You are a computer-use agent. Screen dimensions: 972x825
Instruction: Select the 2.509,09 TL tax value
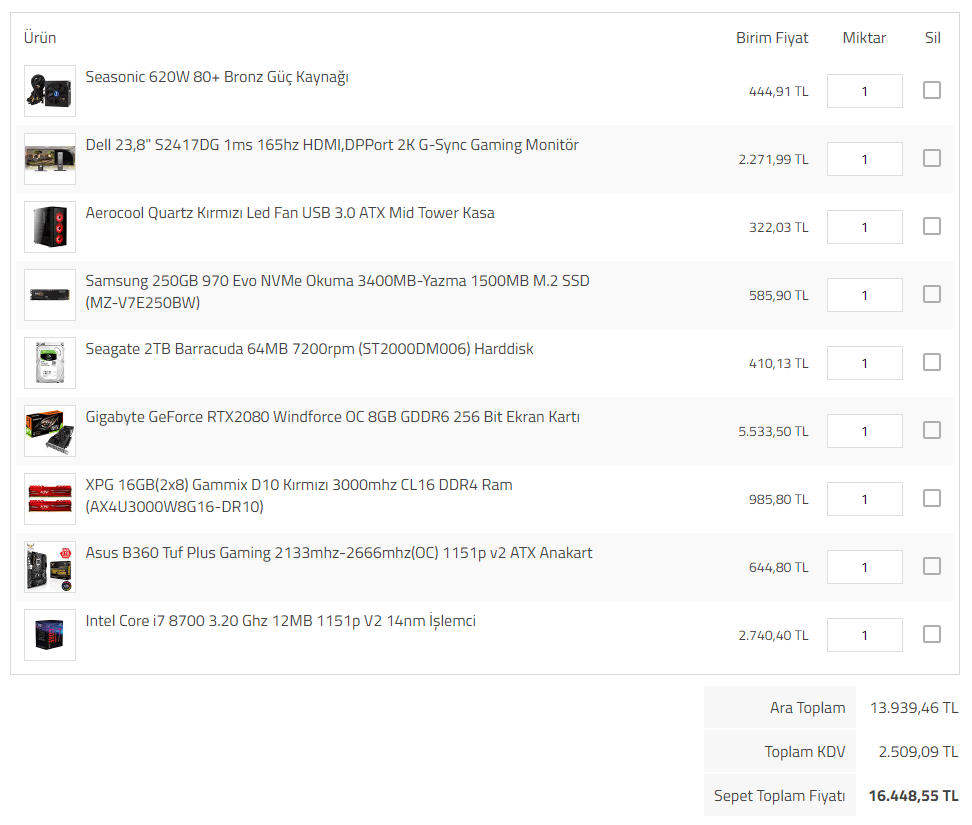(918, 752)
